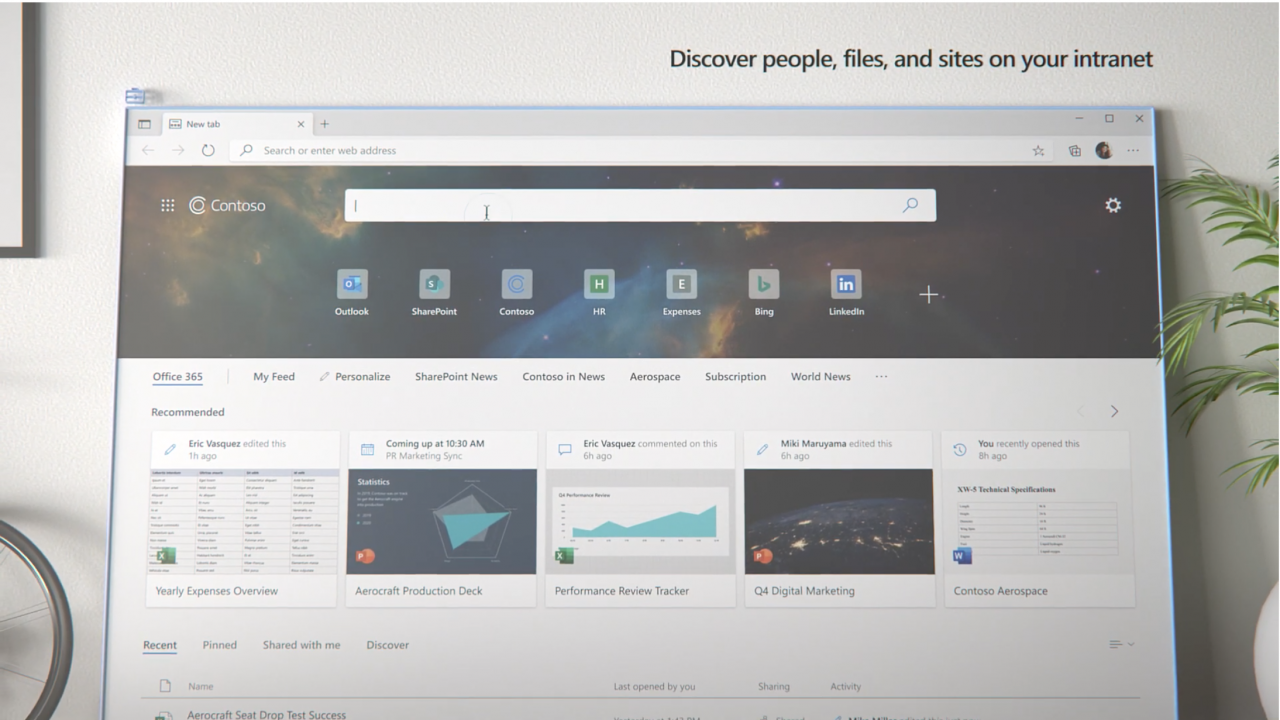
Task: Open Contoso Aerospace document card
Action: point(1039,518)
